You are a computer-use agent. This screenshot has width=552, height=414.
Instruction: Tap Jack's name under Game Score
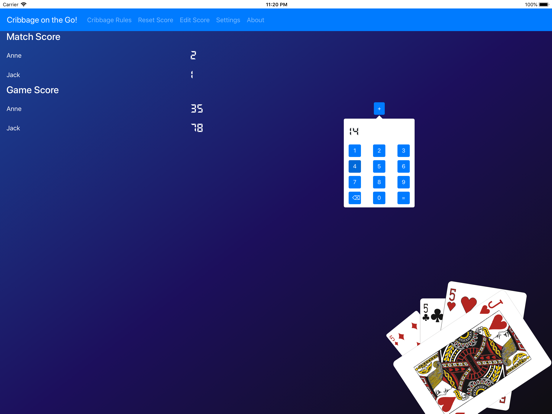click(x=13, y=128)
